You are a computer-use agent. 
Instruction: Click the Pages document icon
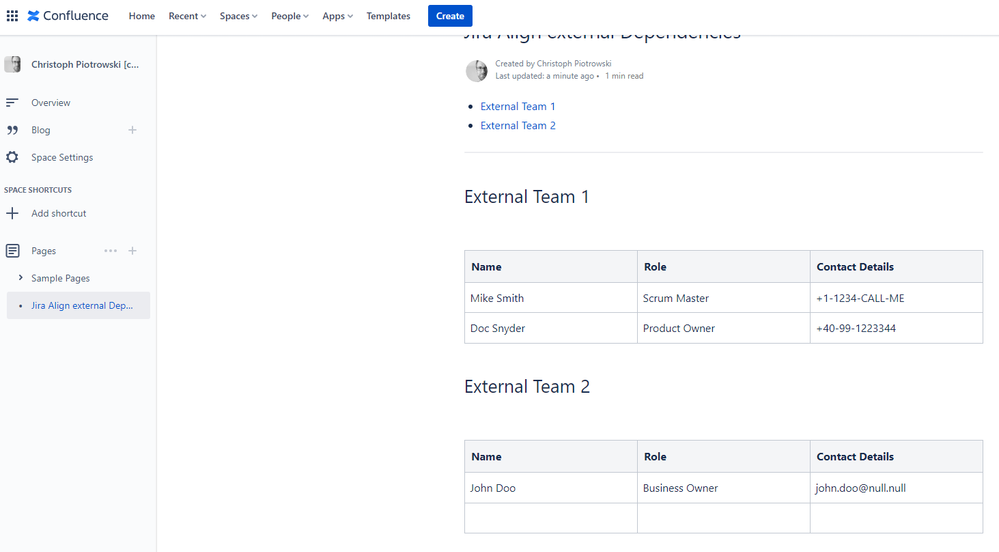click(12, 251)
